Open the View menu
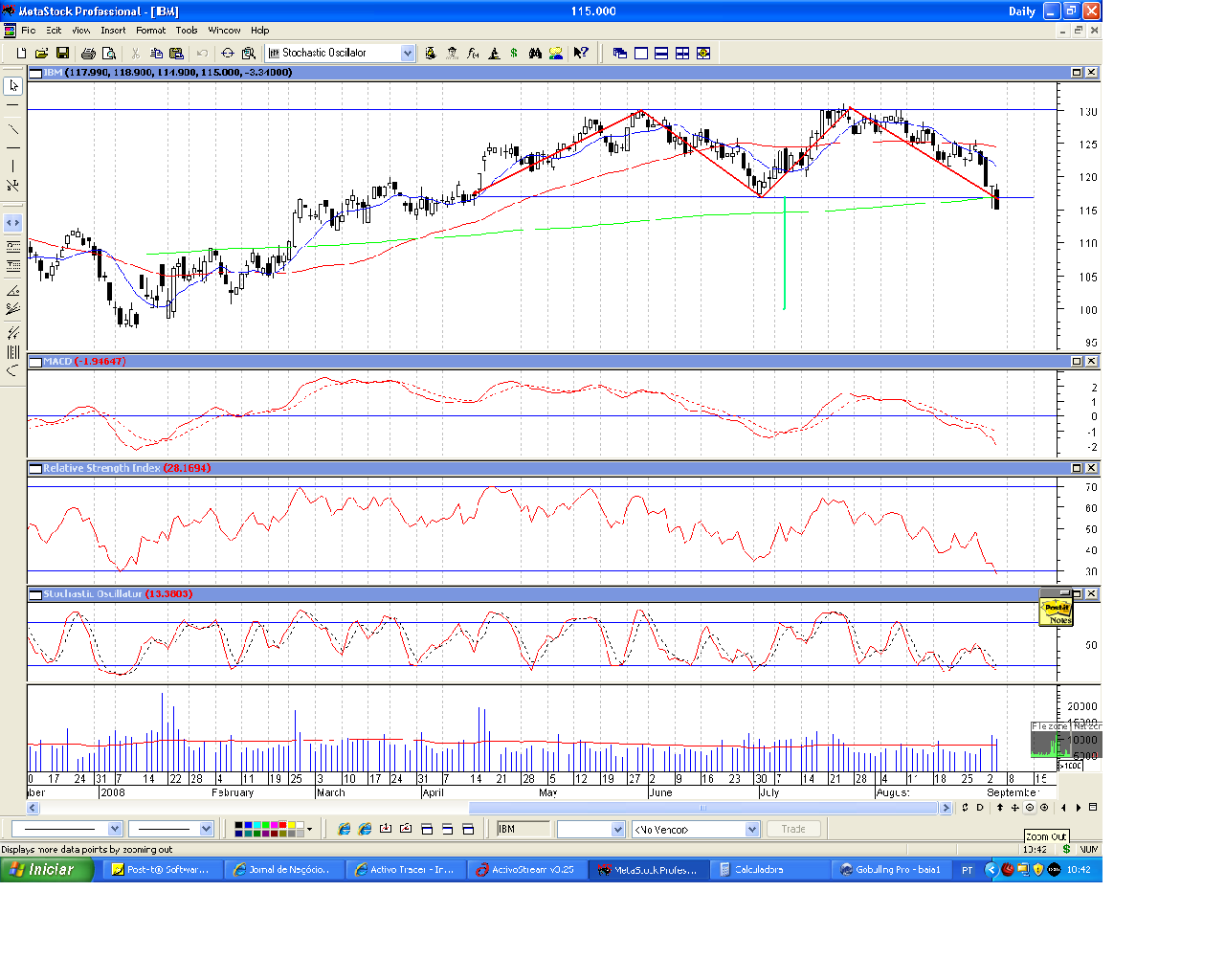Screen dimensions: 1225x980 tap(81, 31)
